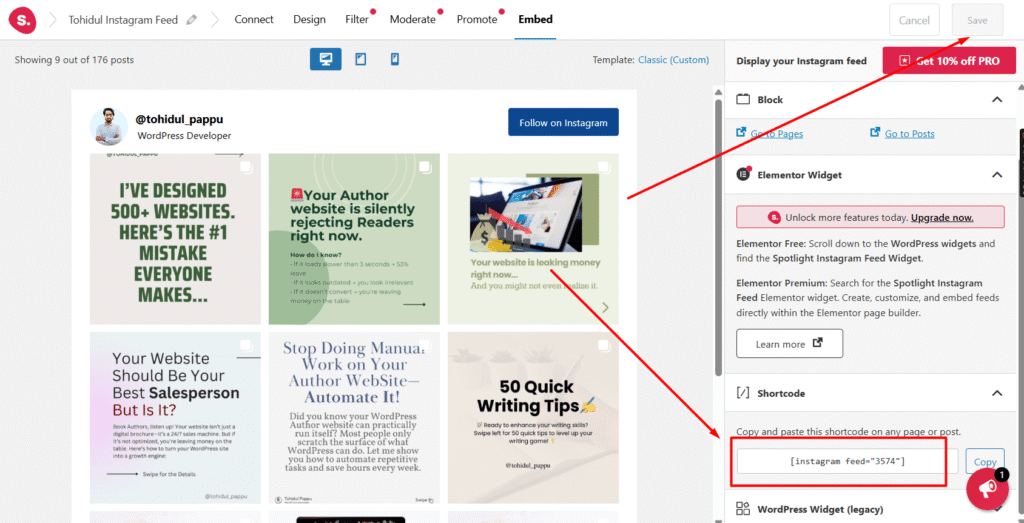Click the Save button
Screen dimensions: 1024x523
coord(977,20)
